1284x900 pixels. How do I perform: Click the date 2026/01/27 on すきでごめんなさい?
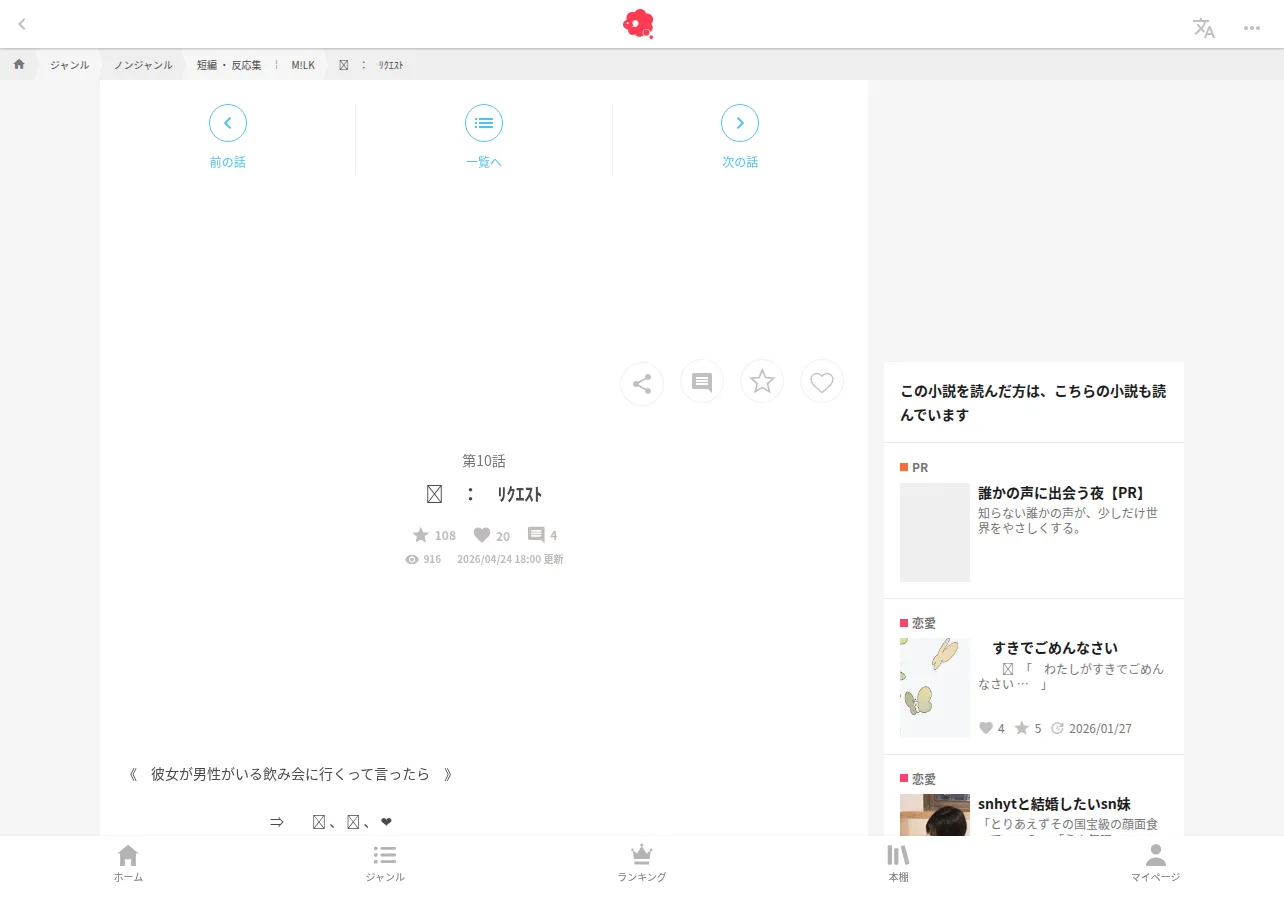1100,728
